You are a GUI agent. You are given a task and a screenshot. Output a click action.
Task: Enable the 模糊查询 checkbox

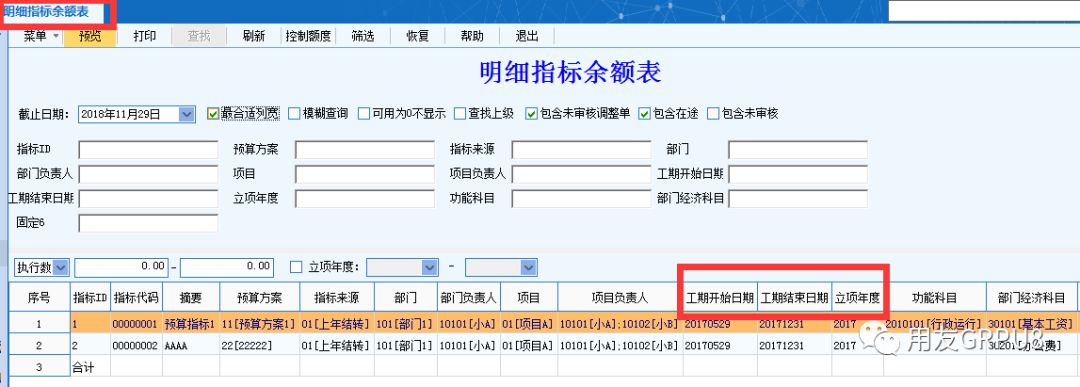[295, 114]
